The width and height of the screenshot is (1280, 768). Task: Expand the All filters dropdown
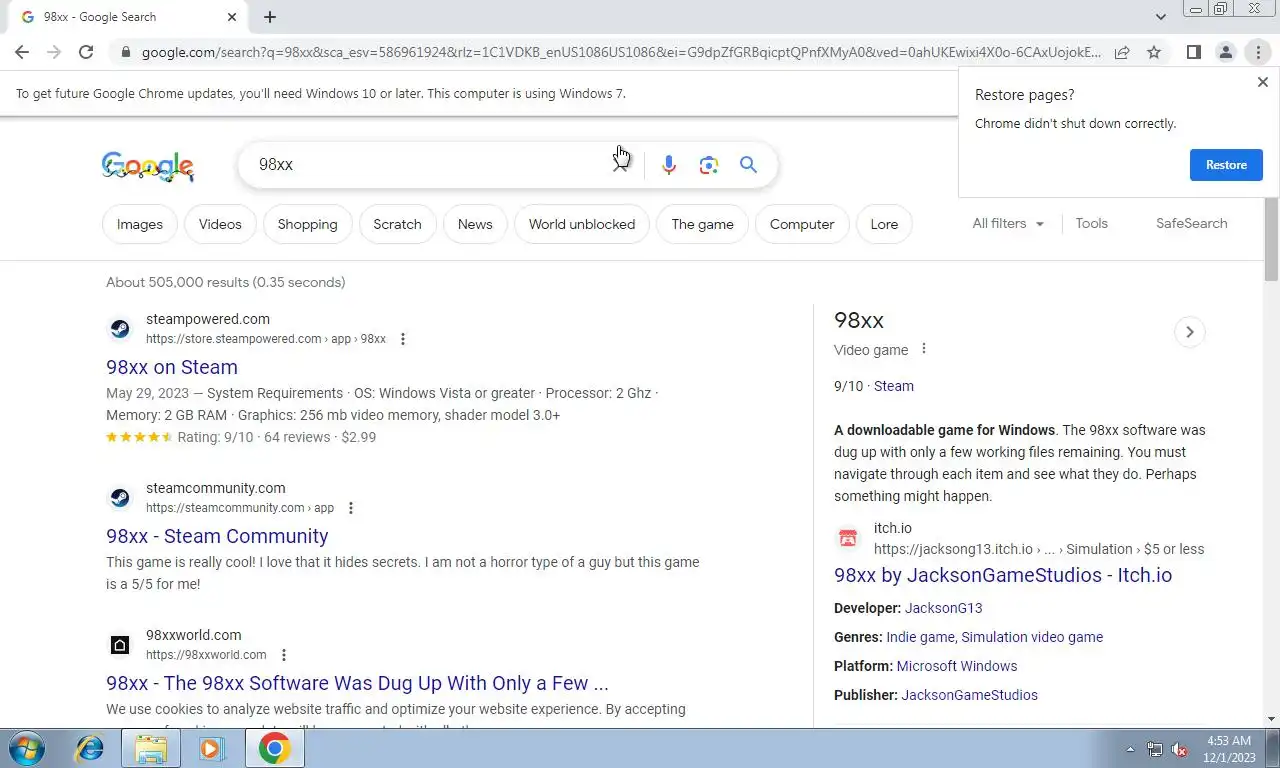click(x=1008, y=223)
